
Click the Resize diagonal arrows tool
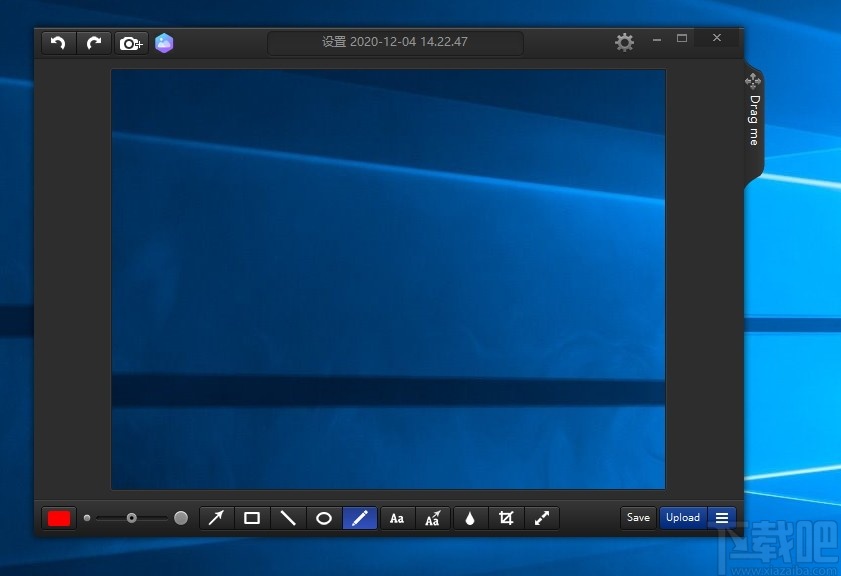[542, 518]
